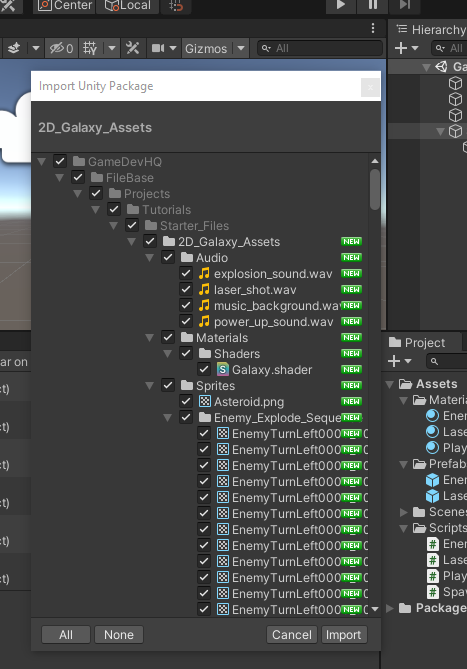Click the Hierarchy search All field
The width and height of the screenshot is (467, 669).
[x=450, y=48]
